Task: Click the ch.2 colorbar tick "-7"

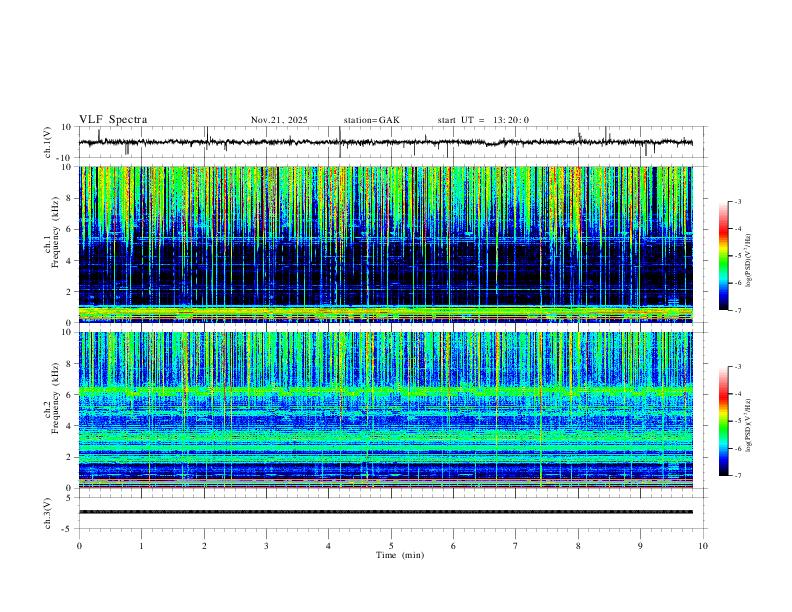Action: coord(737,476)
